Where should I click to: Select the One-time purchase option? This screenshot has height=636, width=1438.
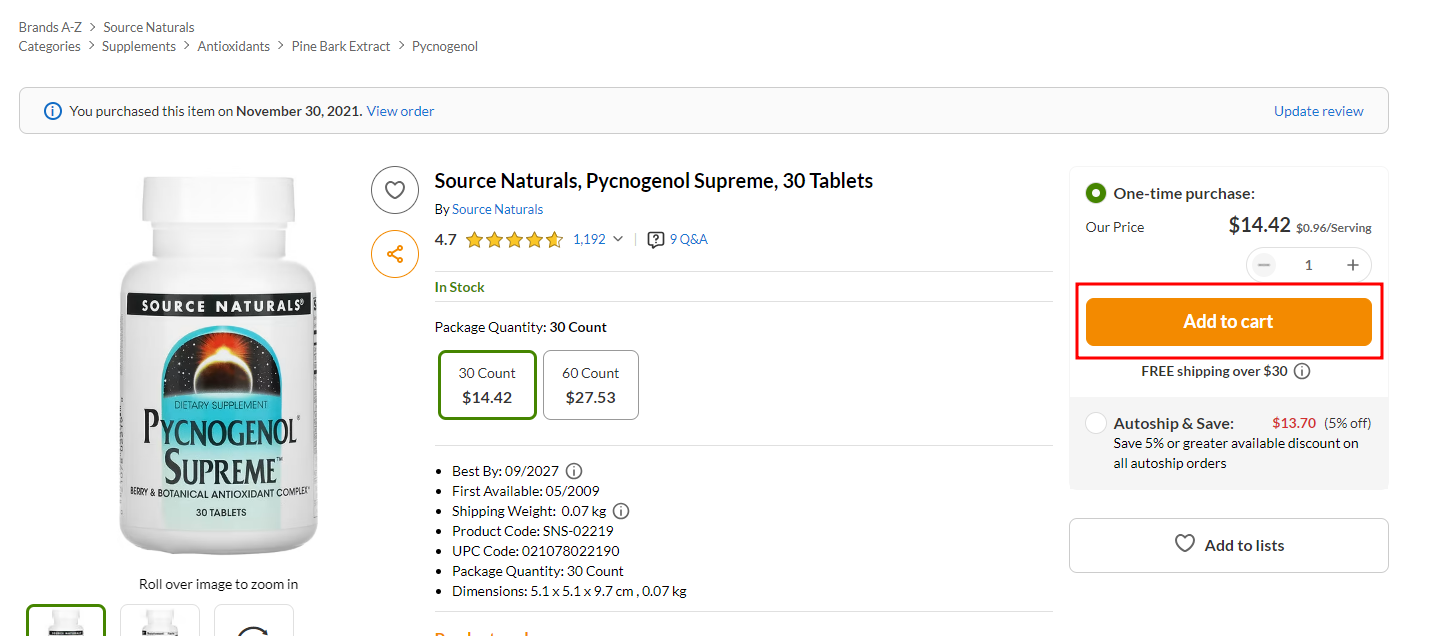pyautogui.click(x=1096, y=193)
